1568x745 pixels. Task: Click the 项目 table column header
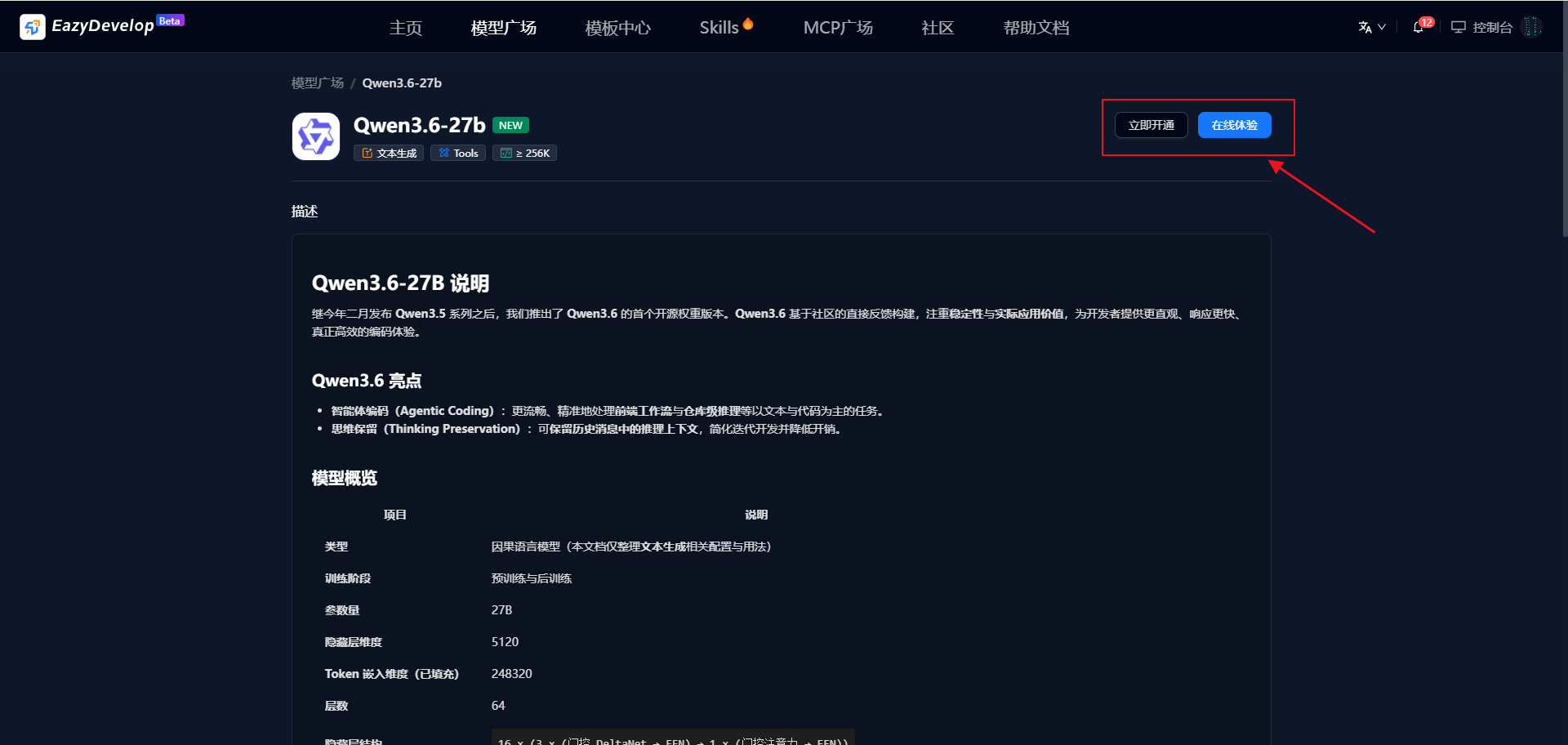(x=395, y=515)
